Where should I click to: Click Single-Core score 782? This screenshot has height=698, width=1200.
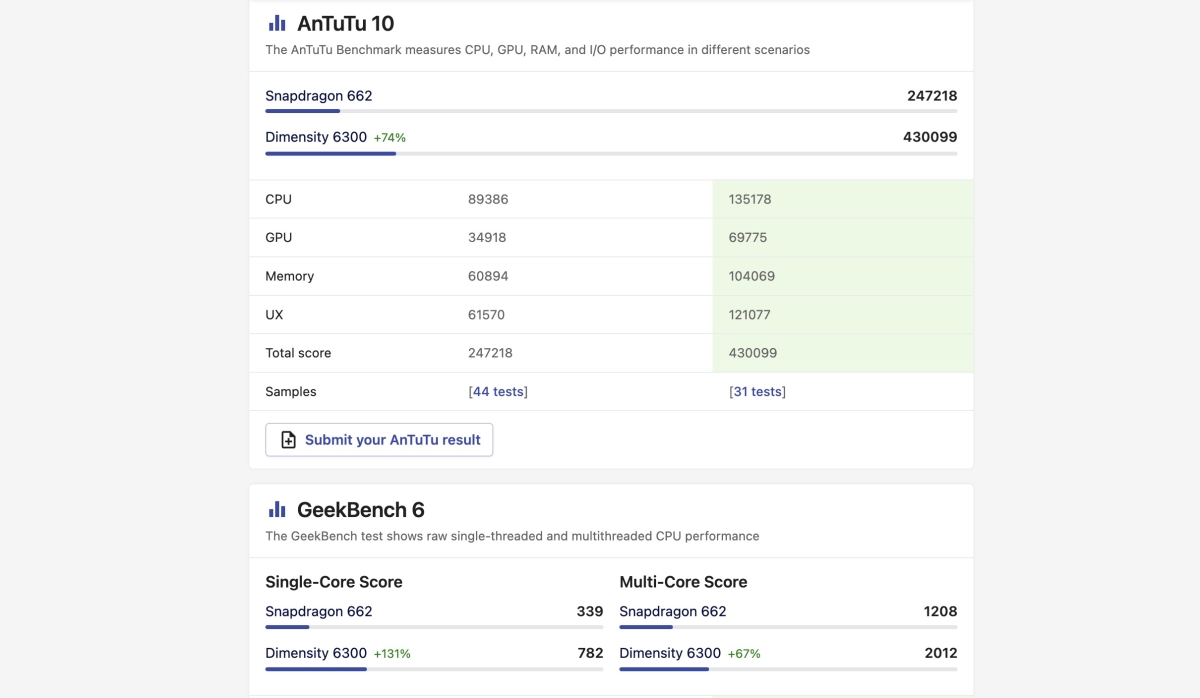590,653
